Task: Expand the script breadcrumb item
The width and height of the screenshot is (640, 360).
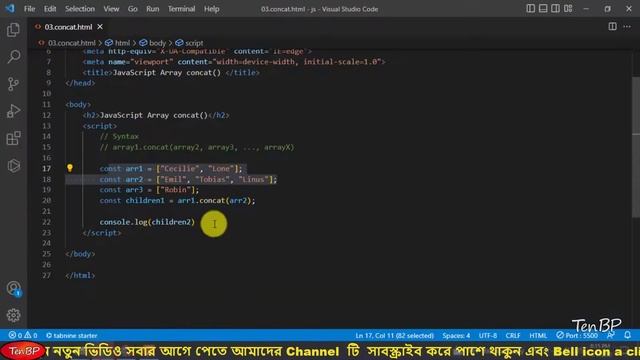Action: [189, 43]
